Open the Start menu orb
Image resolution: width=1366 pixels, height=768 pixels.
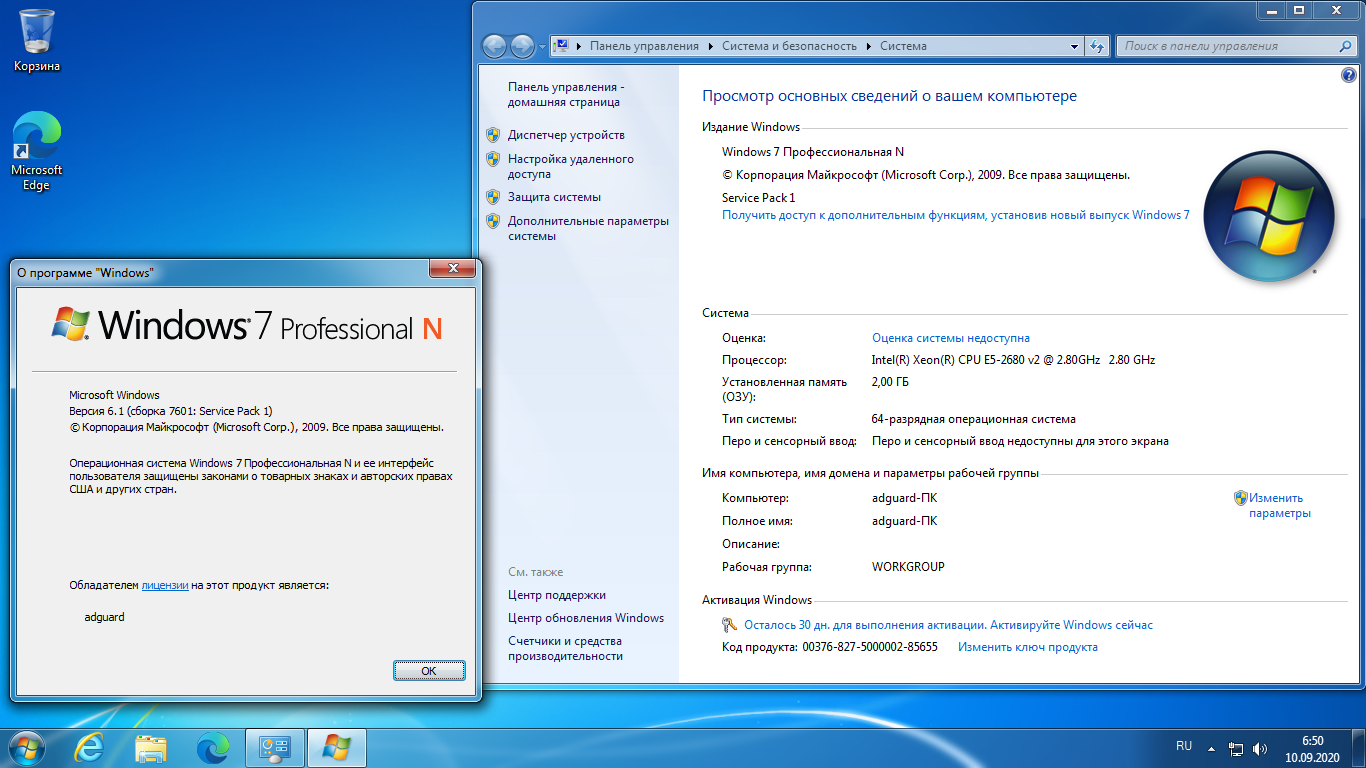(25, 747)
